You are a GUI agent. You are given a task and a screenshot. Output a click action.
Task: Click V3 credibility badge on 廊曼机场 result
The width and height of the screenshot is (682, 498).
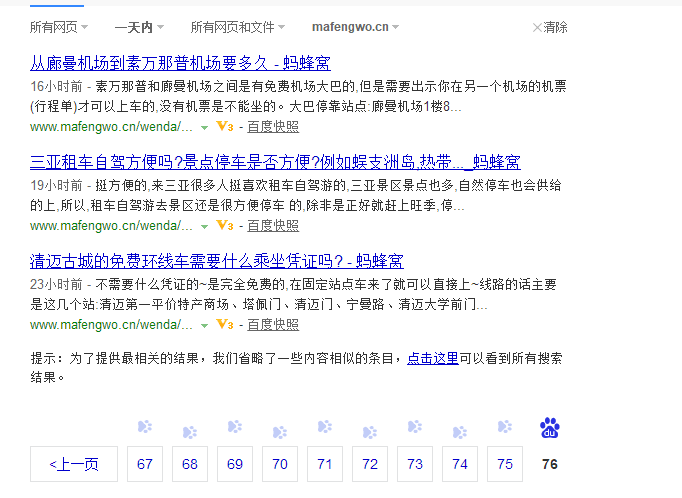[x=225, y=127]
